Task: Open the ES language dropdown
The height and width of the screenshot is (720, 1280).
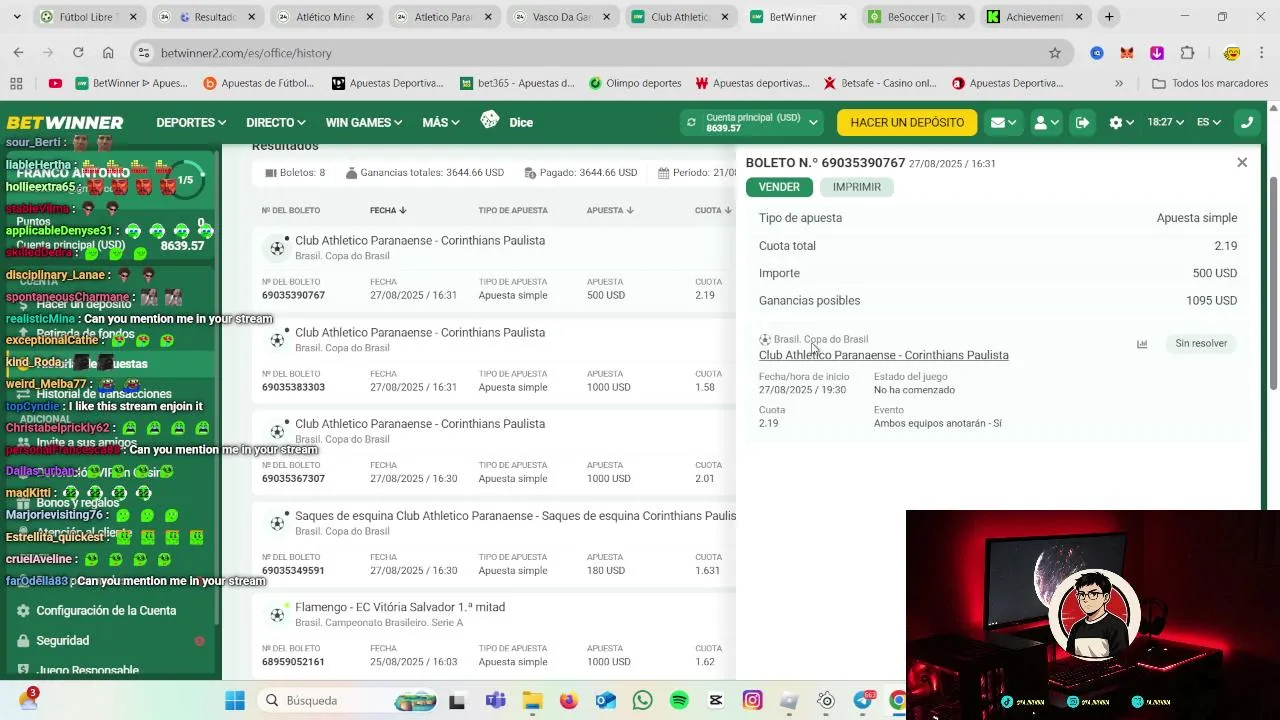Action: tap(1209, 122)
